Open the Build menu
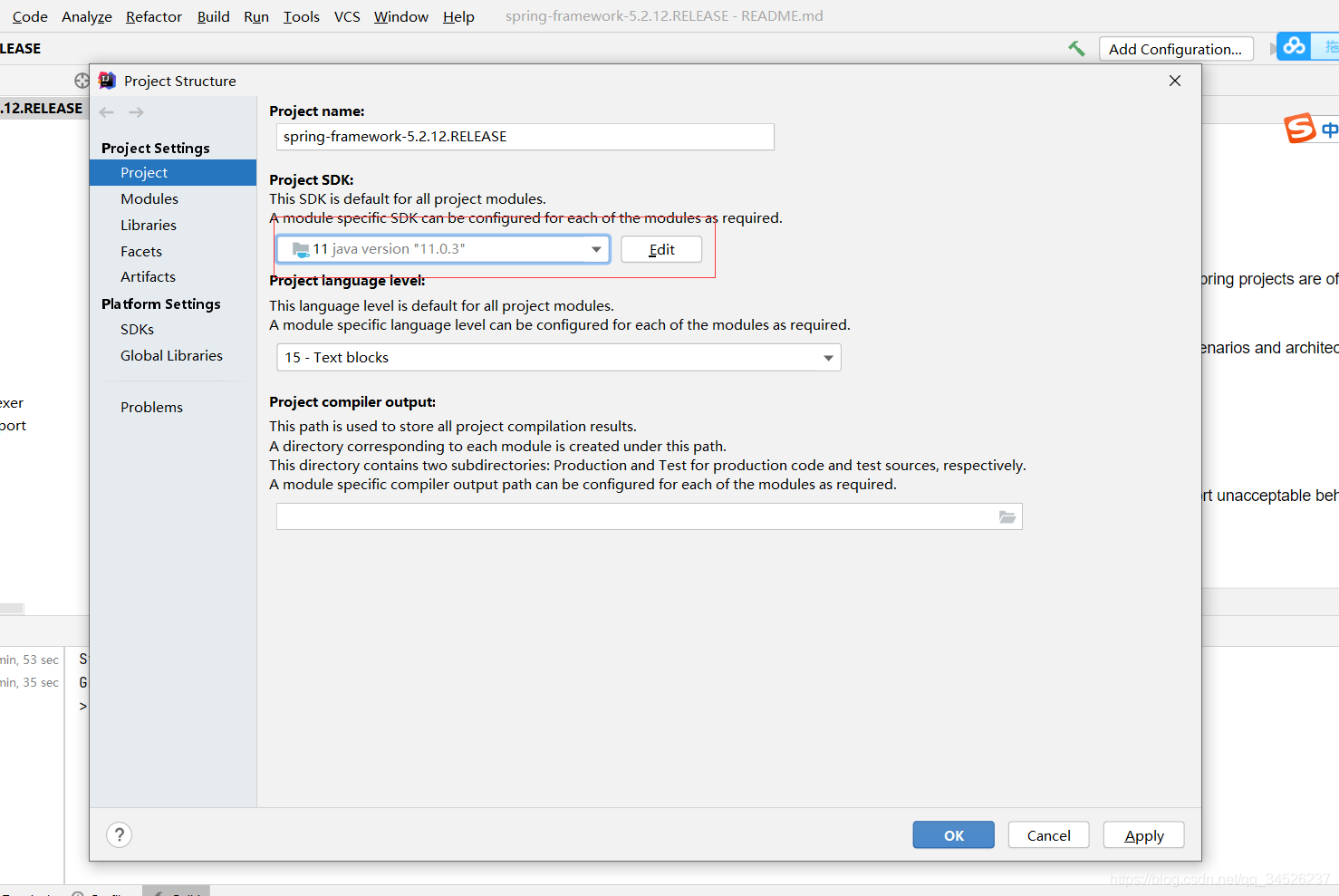1339x896 pixels. tap(214, 16)
